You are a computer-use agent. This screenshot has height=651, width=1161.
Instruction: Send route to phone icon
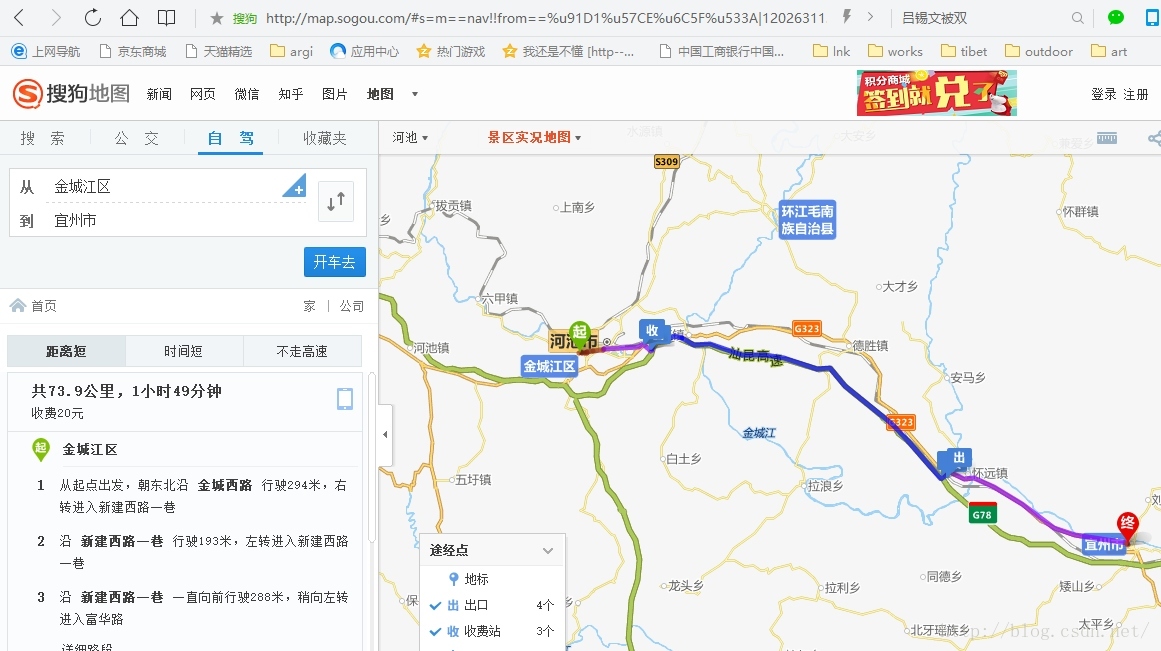coord(344,398)
